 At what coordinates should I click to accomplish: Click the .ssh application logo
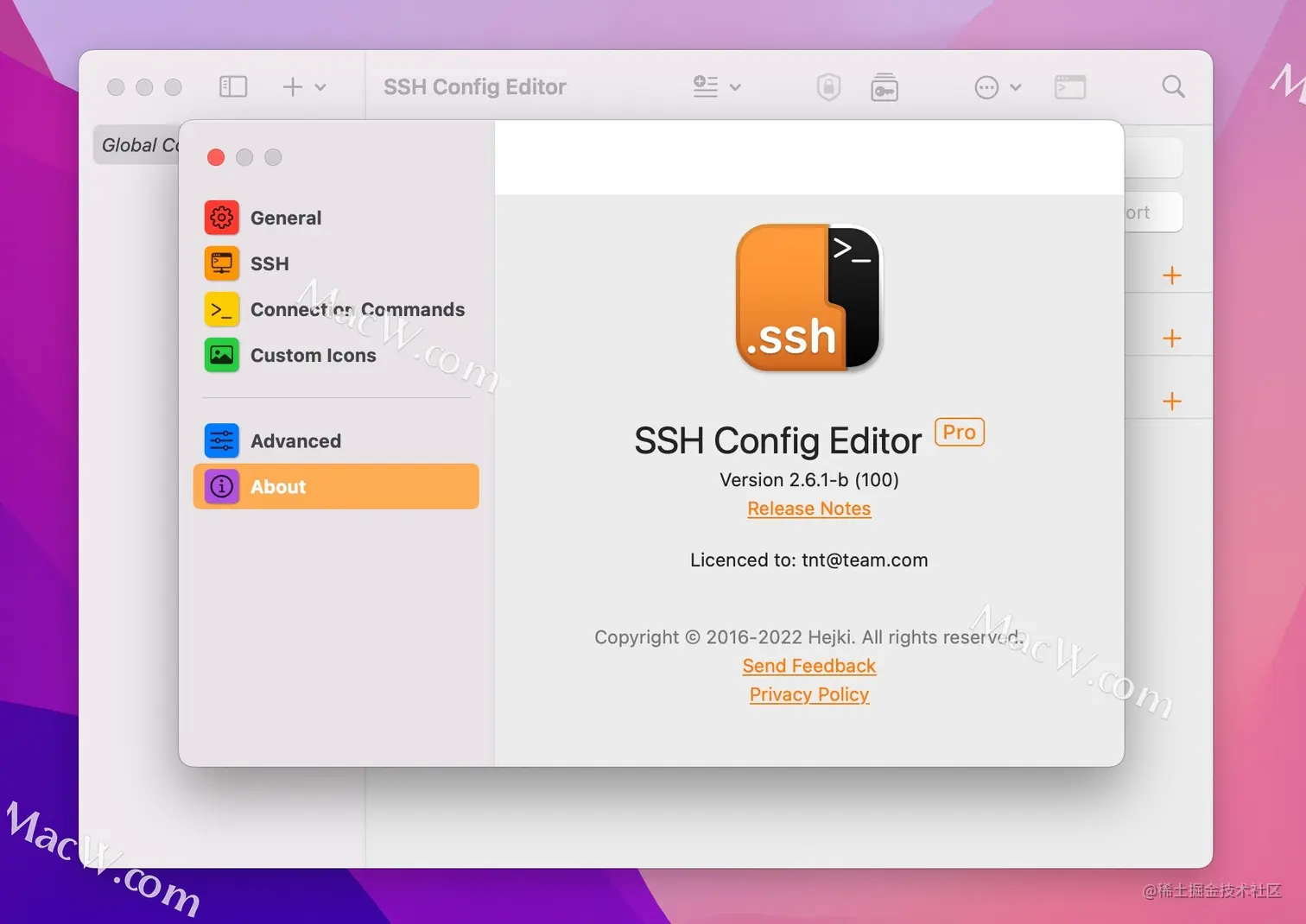pos(809,298)
